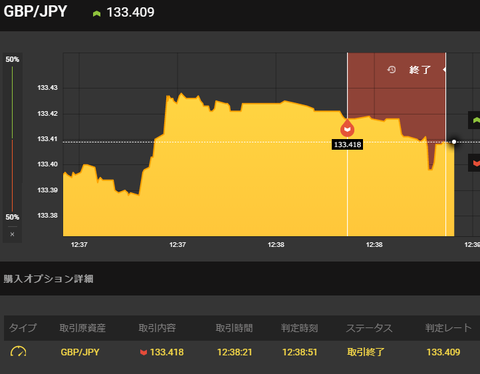Click the red down arrow in 取引内容 cell
Viewport: 480px width, 374px height.
pyautogui.click(x=144, y=353)
